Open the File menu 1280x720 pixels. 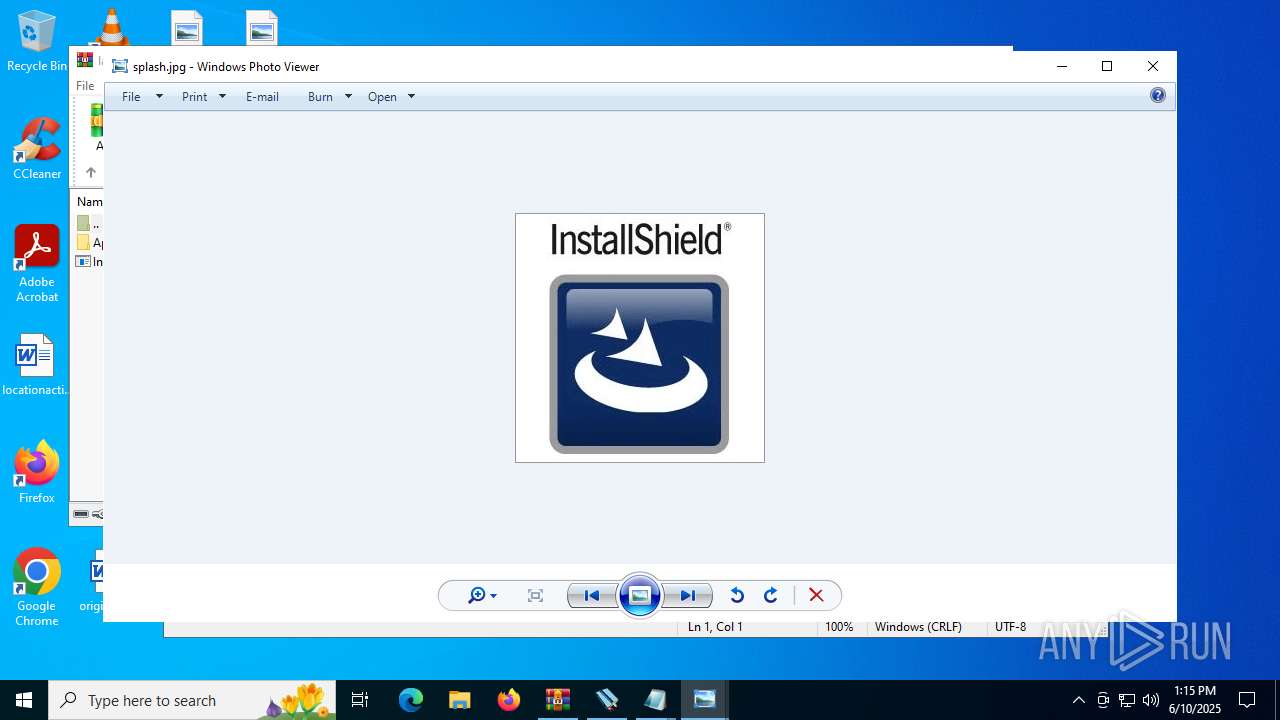coord(131,97)
